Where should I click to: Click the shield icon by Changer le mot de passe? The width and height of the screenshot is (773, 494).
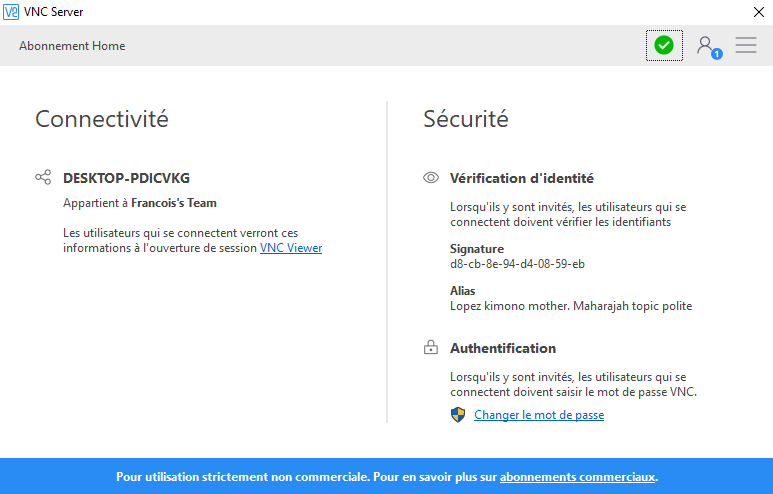(x=458, y=415)
